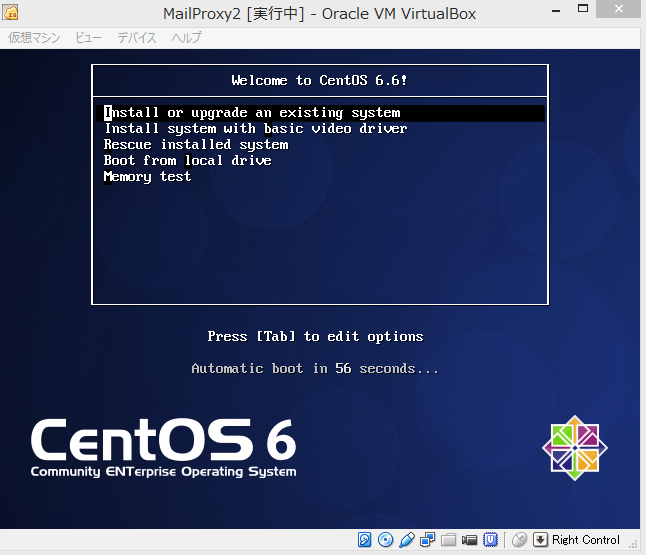Click the mouse integration status icon
Viewport: 646px width, 555px height.
[x=520, y=539]
